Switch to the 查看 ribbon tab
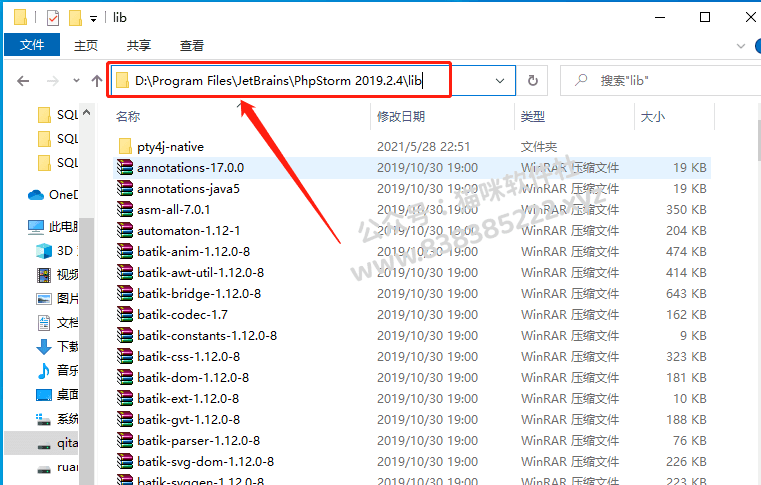The height and width of the screenshot is (485, 761). pos(192,46)
